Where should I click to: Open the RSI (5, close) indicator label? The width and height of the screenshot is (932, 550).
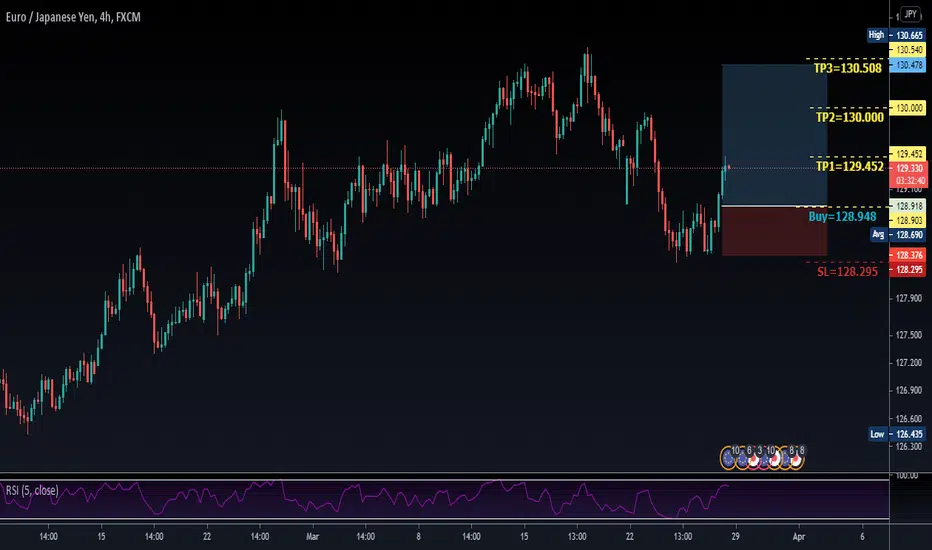point(32,491)
